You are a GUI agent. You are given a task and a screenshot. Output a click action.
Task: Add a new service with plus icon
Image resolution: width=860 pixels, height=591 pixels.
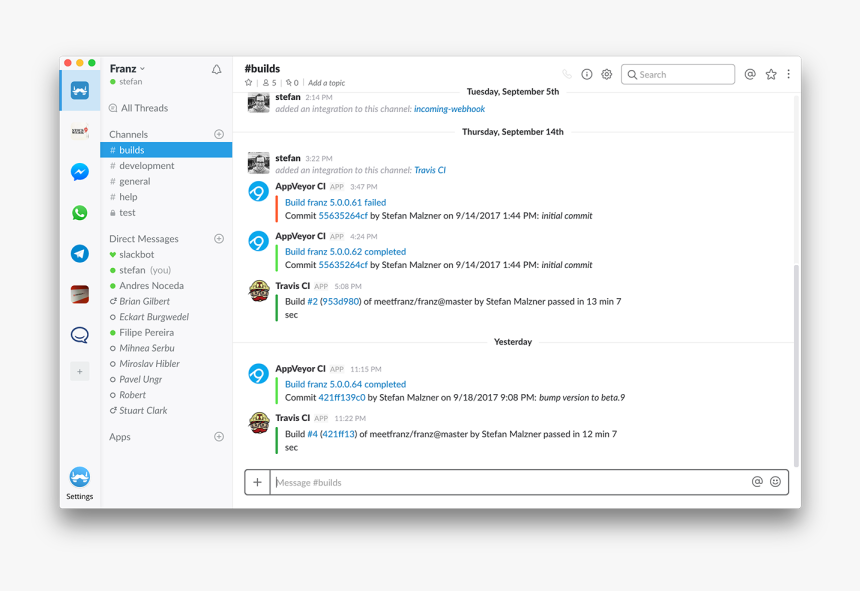pyautogui.click(x=80, y=372)
